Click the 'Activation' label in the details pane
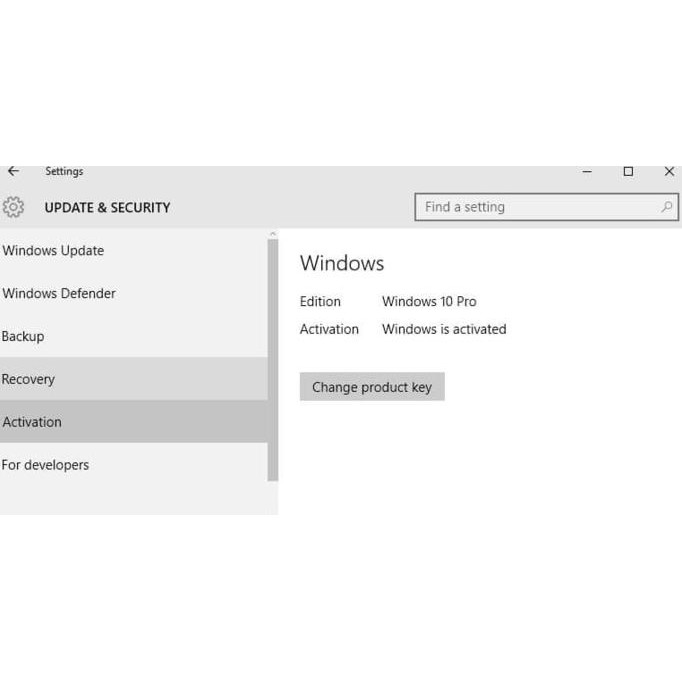Screen dimensions: 682x682 point(329,329)
